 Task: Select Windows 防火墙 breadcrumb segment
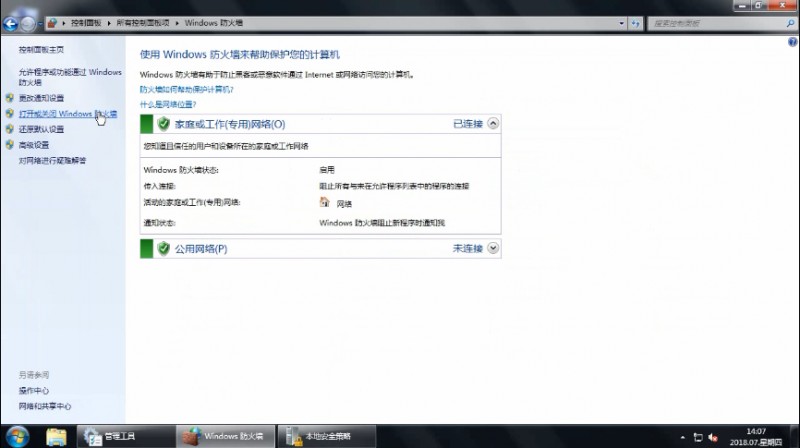pos(214,23)
